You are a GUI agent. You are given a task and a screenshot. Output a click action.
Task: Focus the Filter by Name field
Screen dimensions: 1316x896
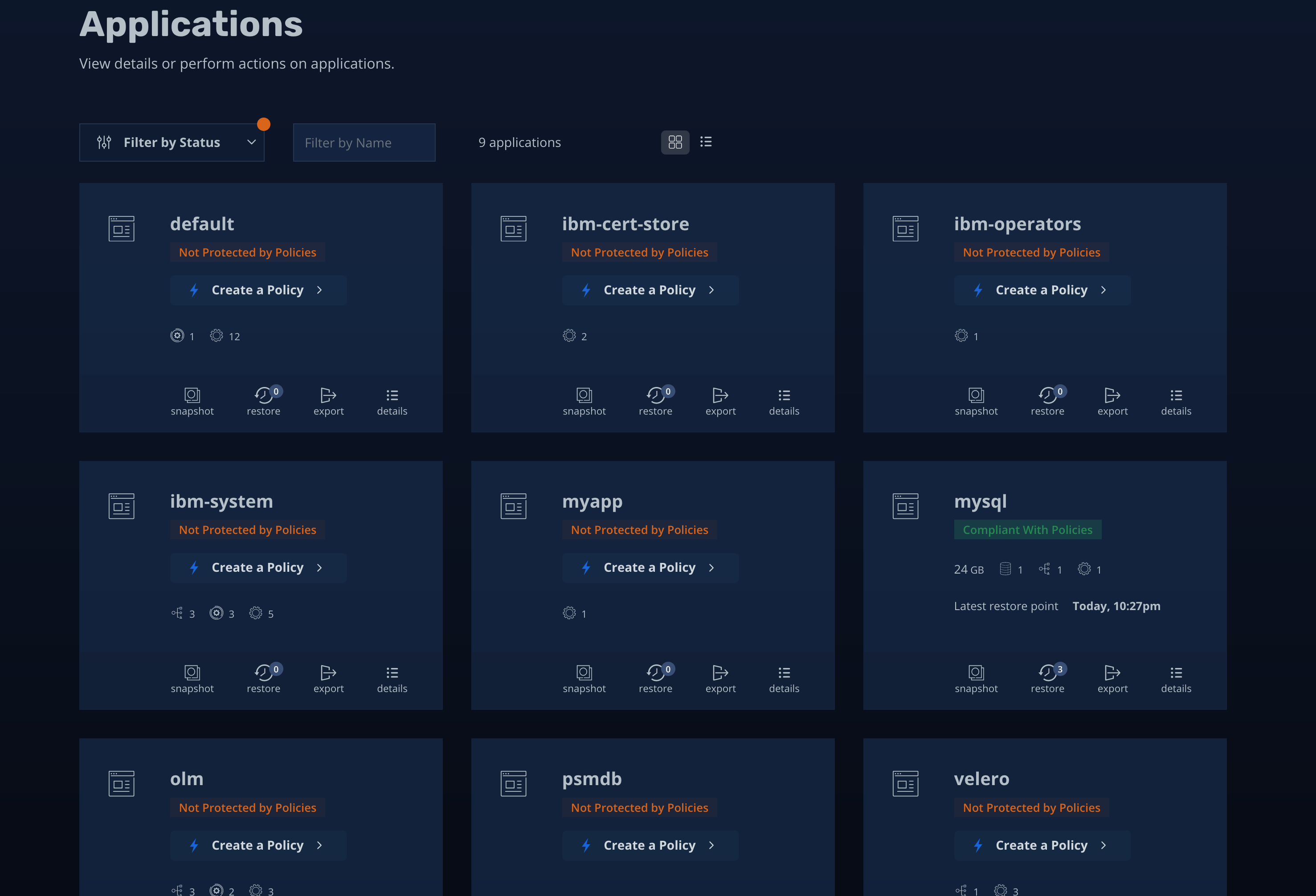point(364,143)
